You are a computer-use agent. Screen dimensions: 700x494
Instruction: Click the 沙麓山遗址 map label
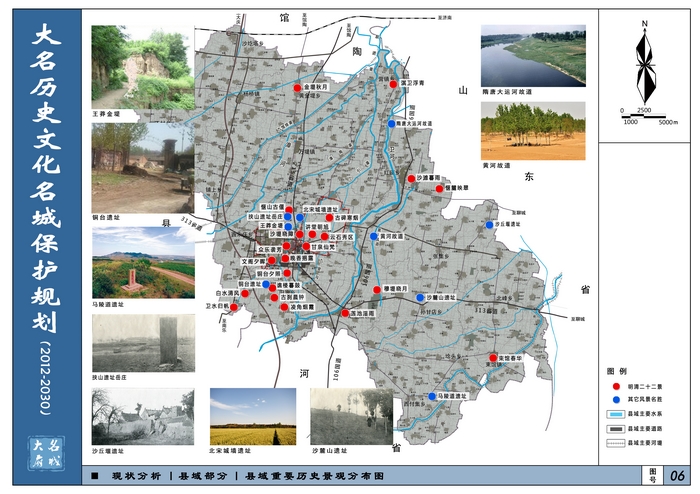pyautogui.click(x=441, y=297)
